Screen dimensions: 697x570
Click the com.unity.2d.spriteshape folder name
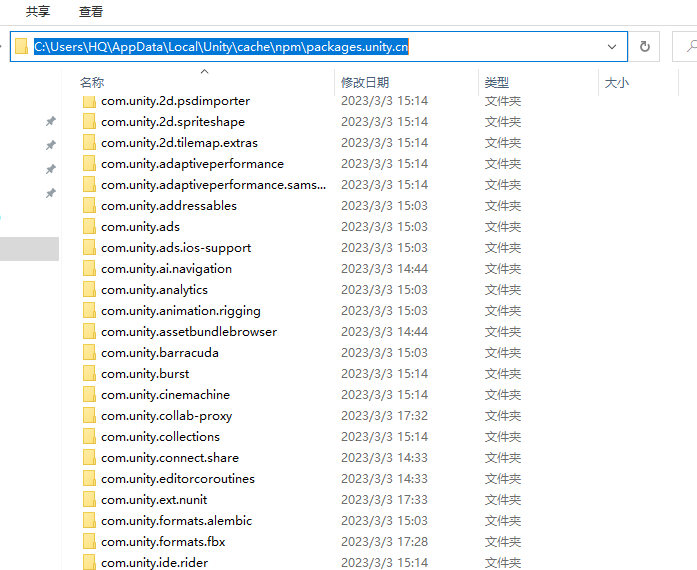(x=173, y=121)
